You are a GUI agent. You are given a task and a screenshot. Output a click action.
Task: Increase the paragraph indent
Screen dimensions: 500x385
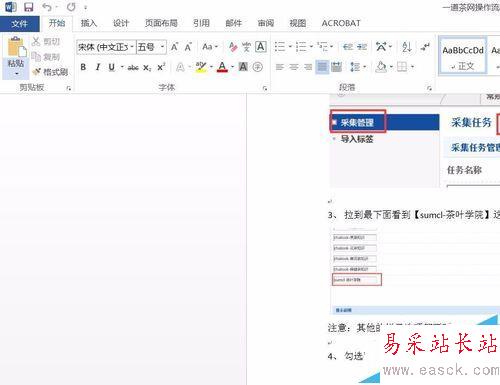362,47
